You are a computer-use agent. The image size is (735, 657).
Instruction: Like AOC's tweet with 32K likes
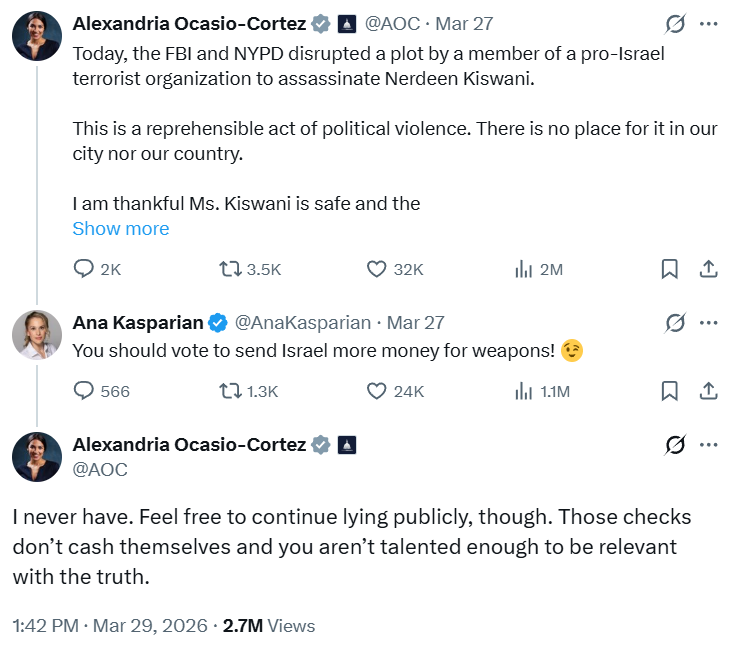pyautogui.click(x=377, y=269)
